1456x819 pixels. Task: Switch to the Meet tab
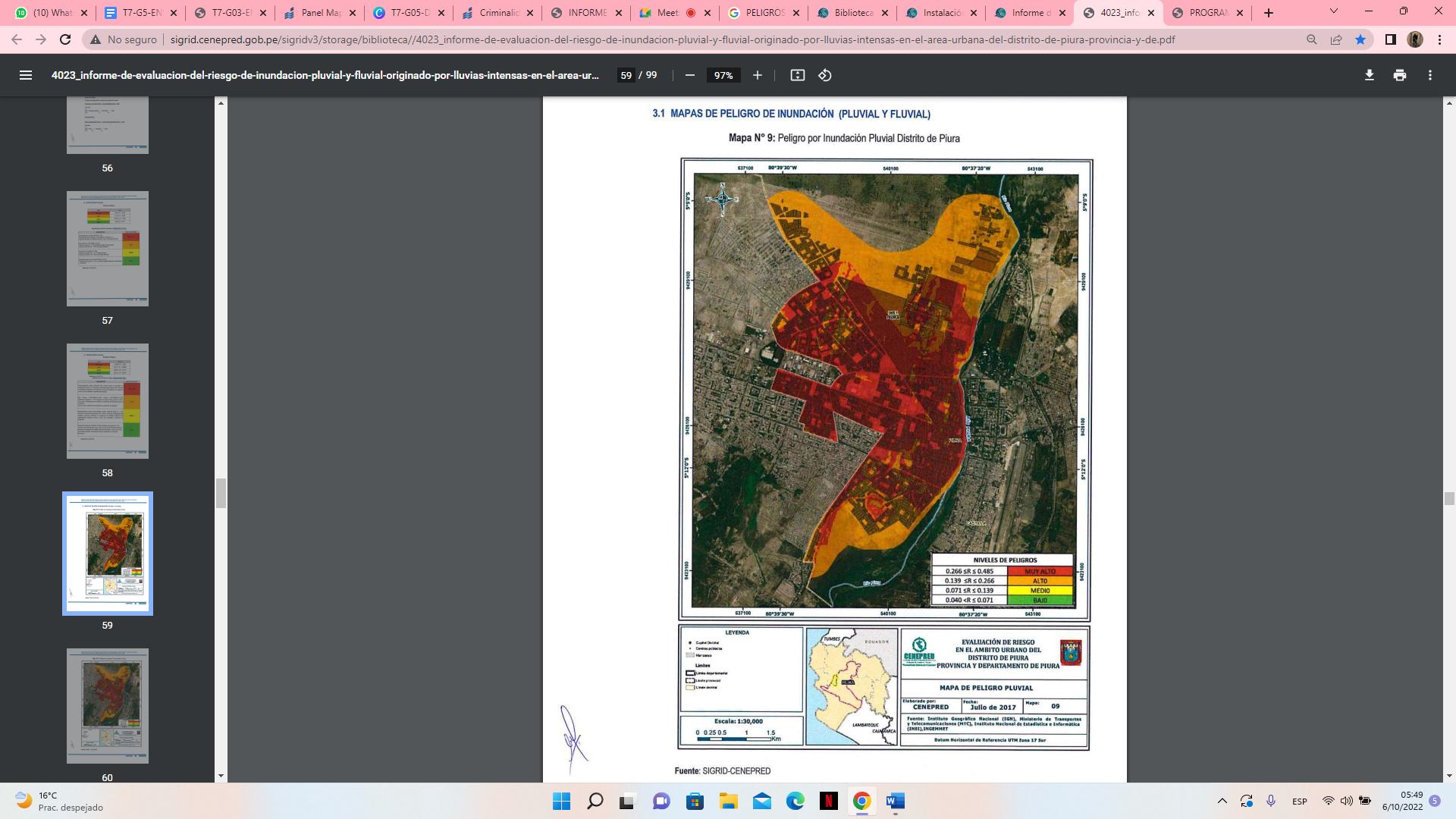coord(667,13)
